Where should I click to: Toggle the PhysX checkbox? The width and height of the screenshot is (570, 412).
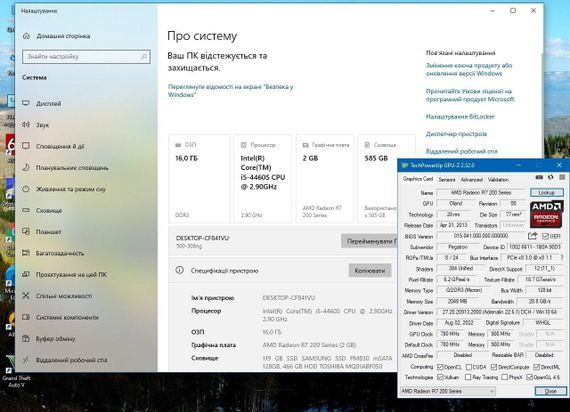(505, 377)
